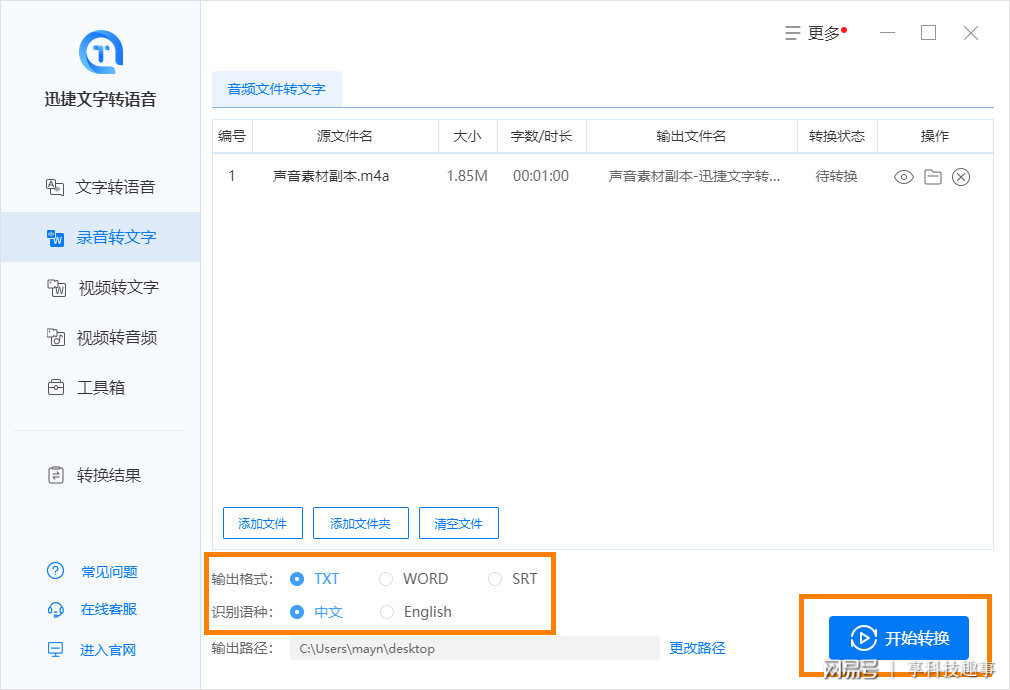
Task: Click the 文字转语音 sidebar icon
Action: point(55,187)
